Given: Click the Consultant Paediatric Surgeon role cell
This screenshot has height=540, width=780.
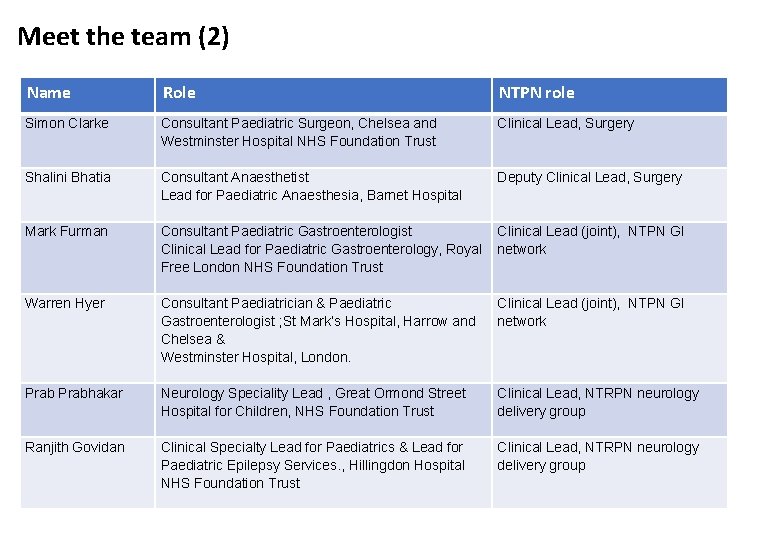Looking at the screenshot, I should pos(323,140).
